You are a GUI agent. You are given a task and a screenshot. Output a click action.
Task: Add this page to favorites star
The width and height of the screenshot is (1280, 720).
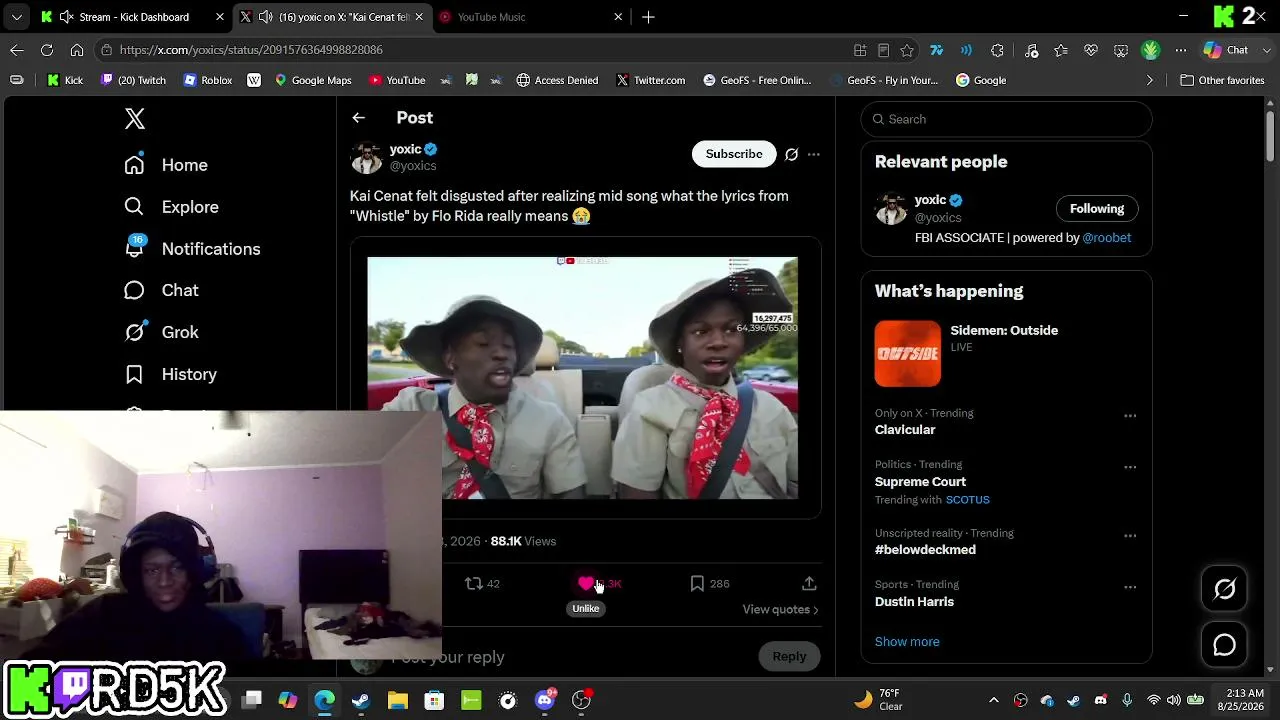[907, 50]
